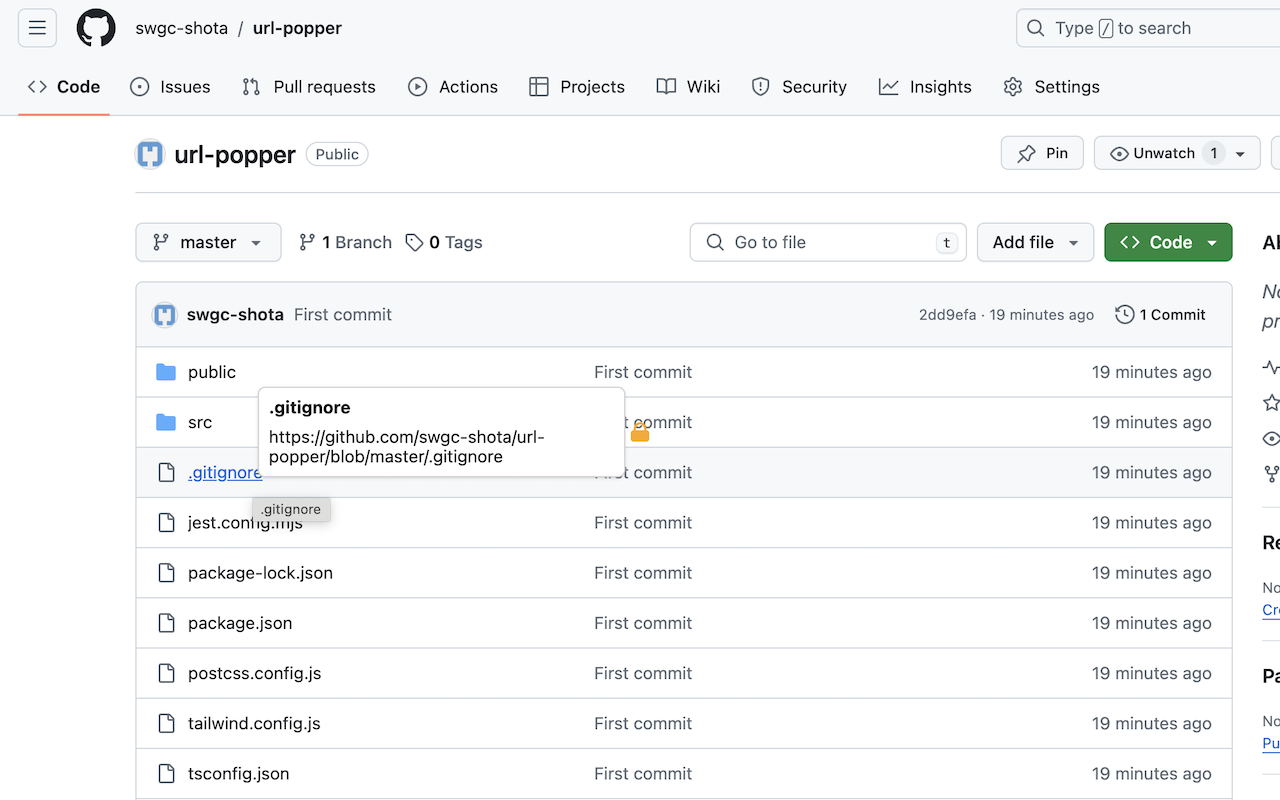The image size is (1280, 800).
Task: Click the 'Go to file' search box
Action: [x=828, y=242]
